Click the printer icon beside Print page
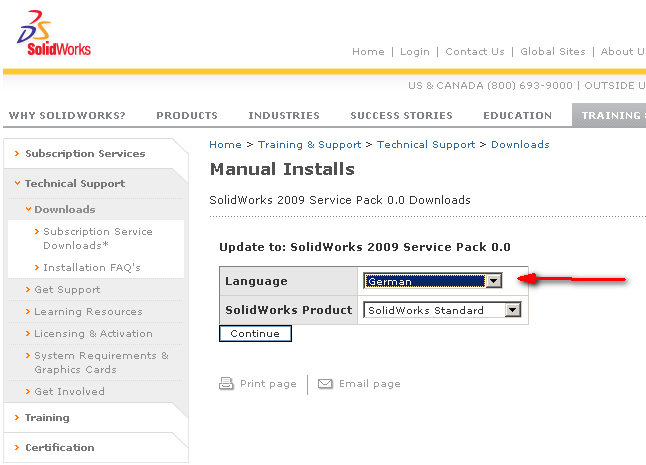Viewport: 646px width, 465px height. click(x=226, y=383)
